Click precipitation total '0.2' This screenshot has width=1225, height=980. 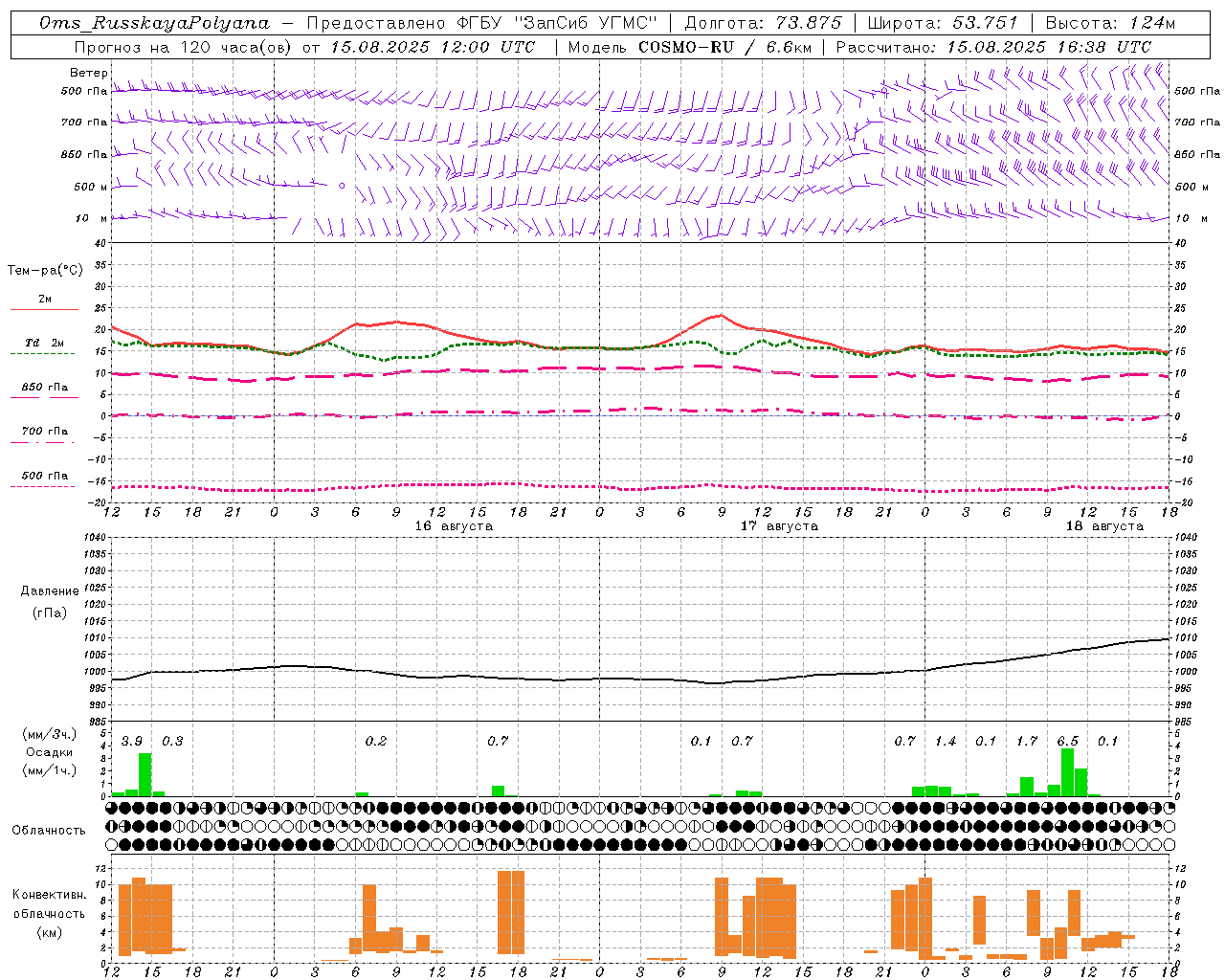click(x=376, y=742)
